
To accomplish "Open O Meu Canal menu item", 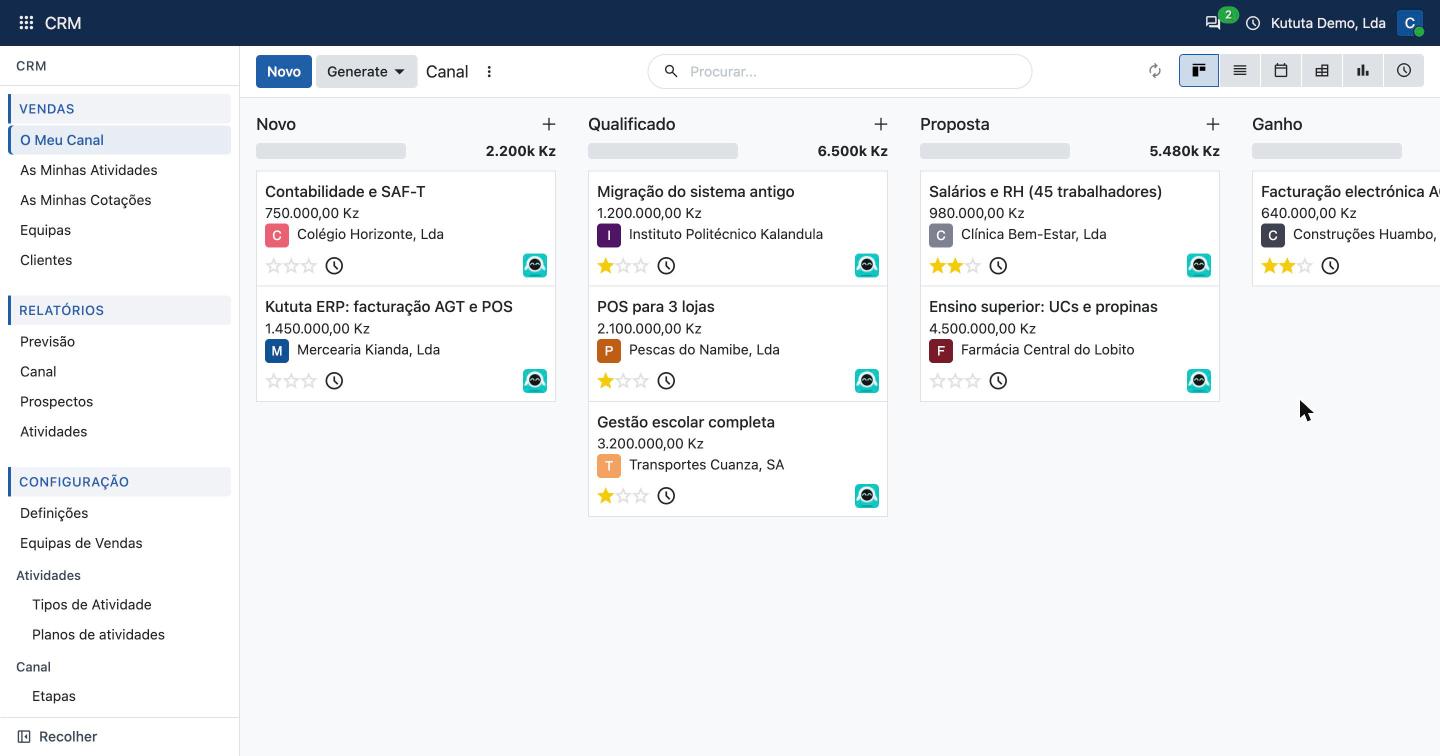I will (120, 140).
